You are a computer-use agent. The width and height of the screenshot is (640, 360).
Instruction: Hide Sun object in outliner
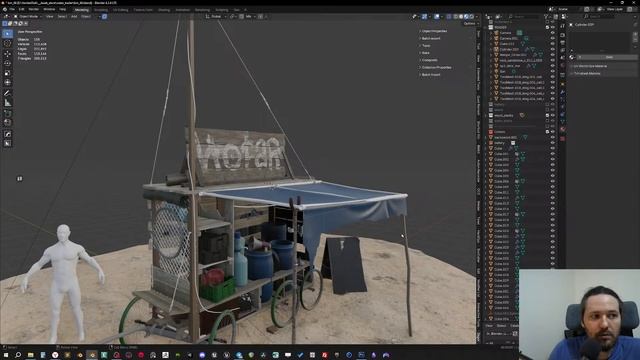click(x=553, y=71)
